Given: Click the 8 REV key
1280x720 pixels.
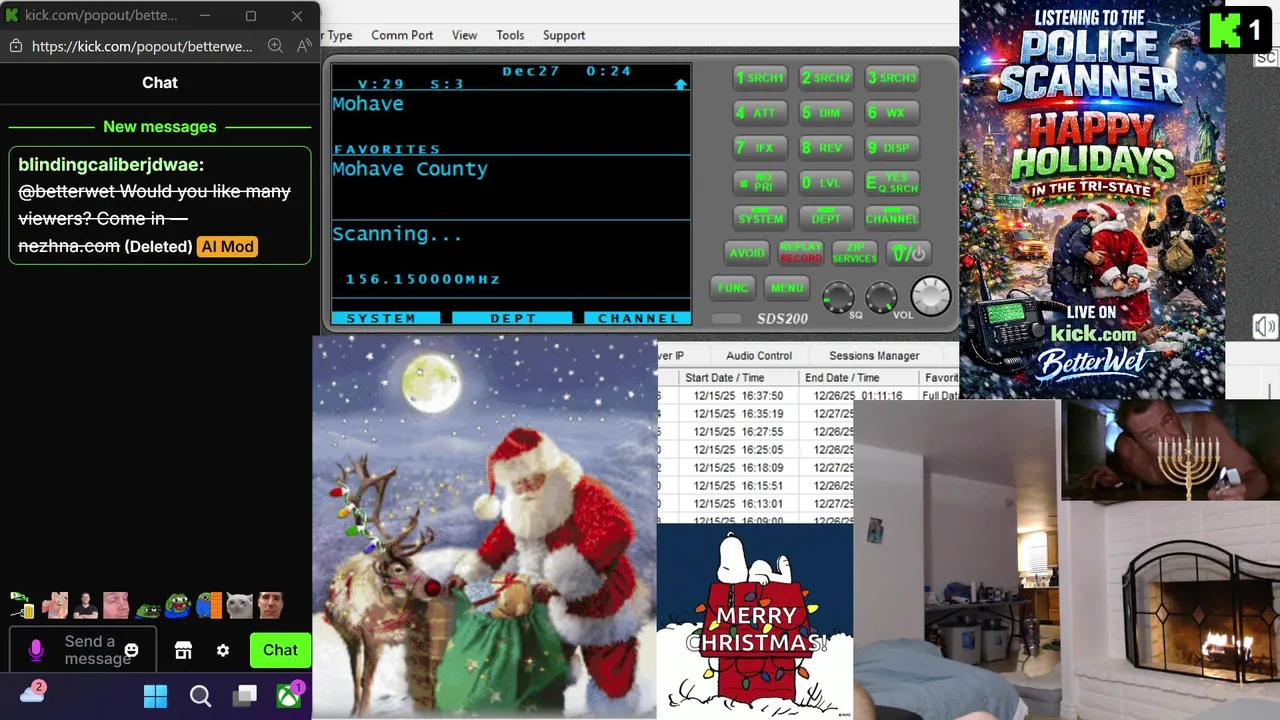Looking at the screenshot, I should [826, 148].
